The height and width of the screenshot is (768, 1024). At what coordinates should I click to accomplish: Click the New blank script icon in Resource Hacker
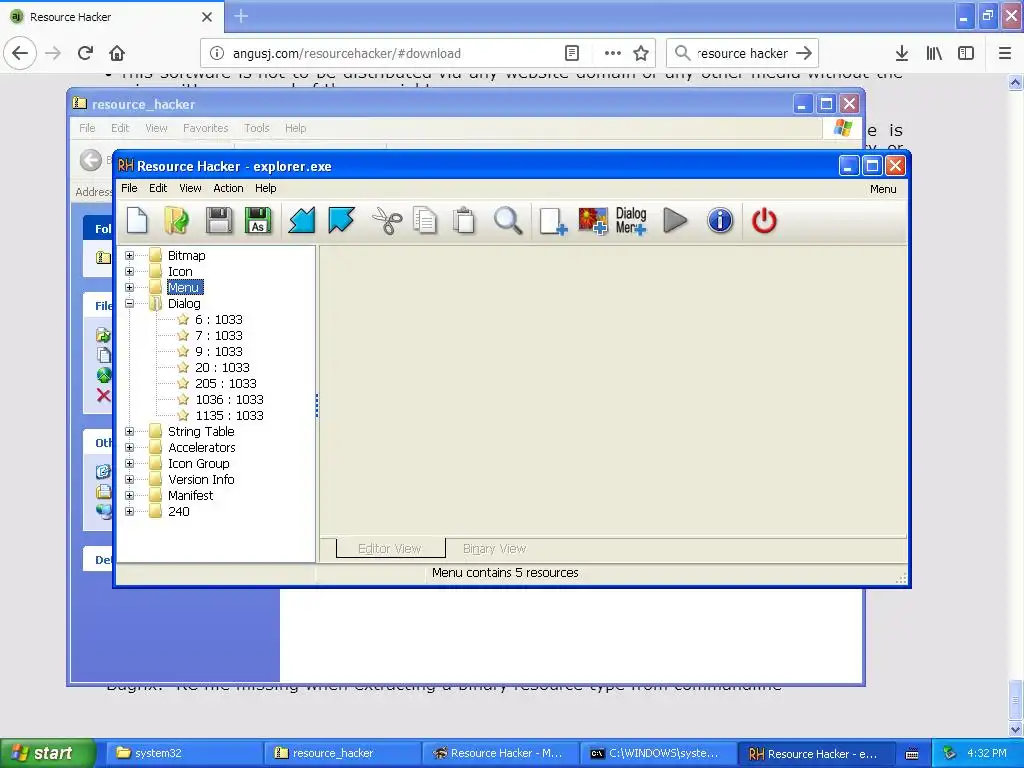coord(137,220)
